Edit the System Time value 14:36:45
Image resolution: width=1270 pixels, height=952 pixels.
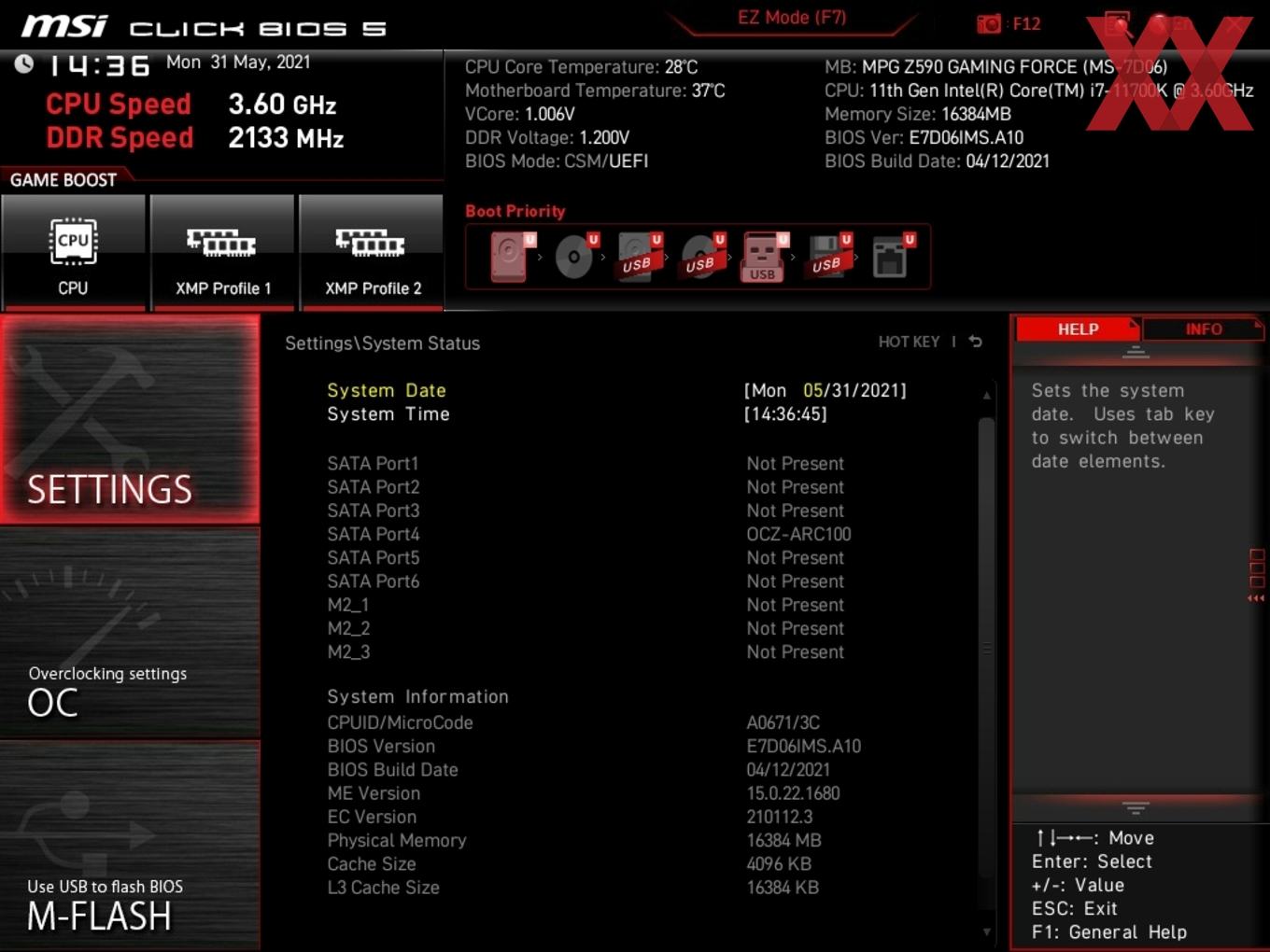pyautogui.click(x=785, y=413)
